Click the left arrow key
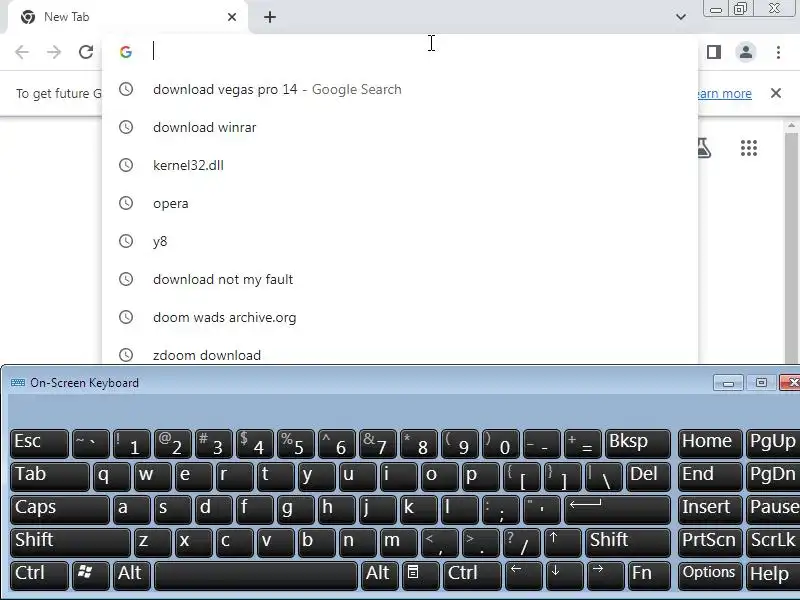The height and width of the screenshot is (600, 800). tap(523, 576)
